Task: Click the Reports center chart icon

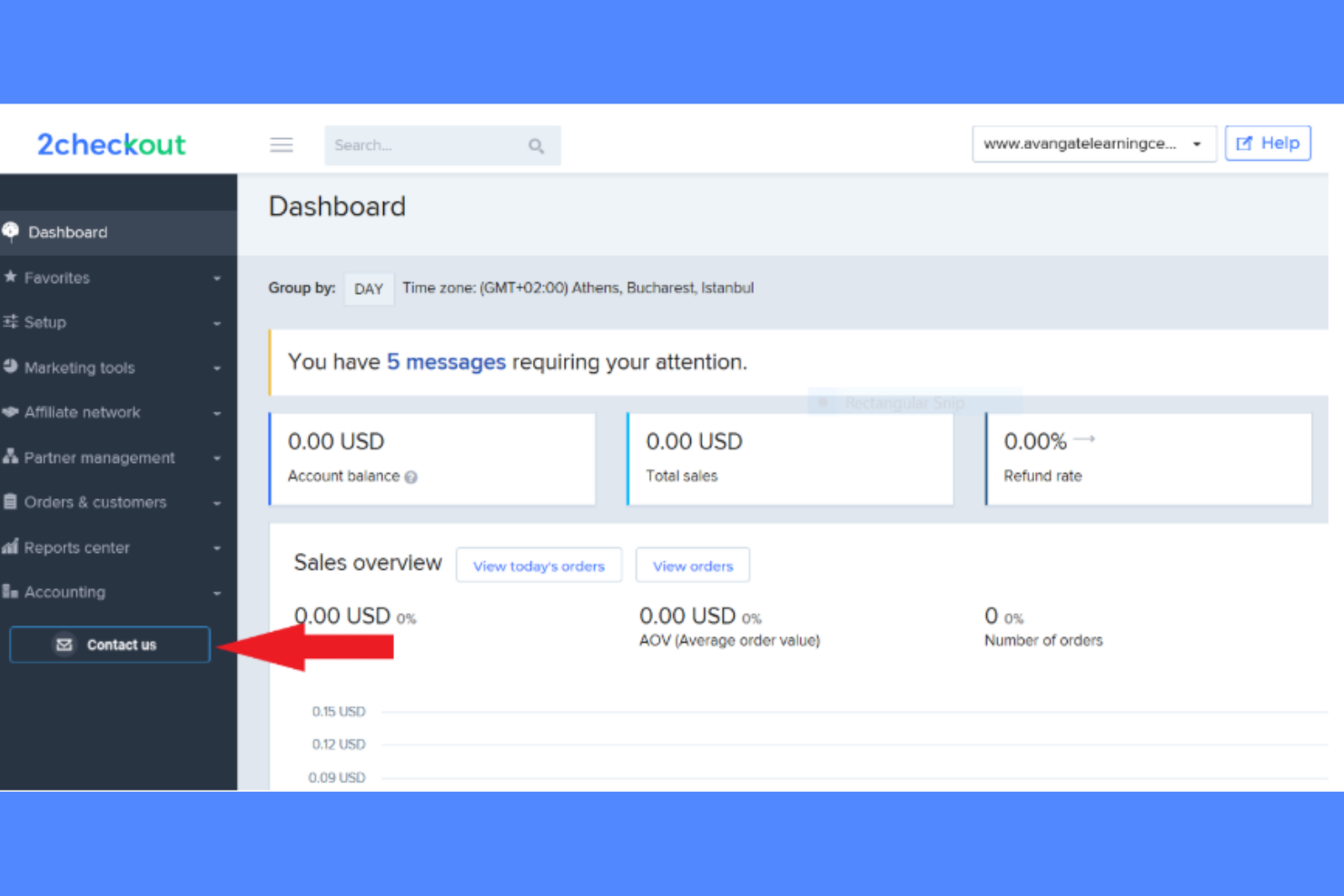Action: [12, 546]
